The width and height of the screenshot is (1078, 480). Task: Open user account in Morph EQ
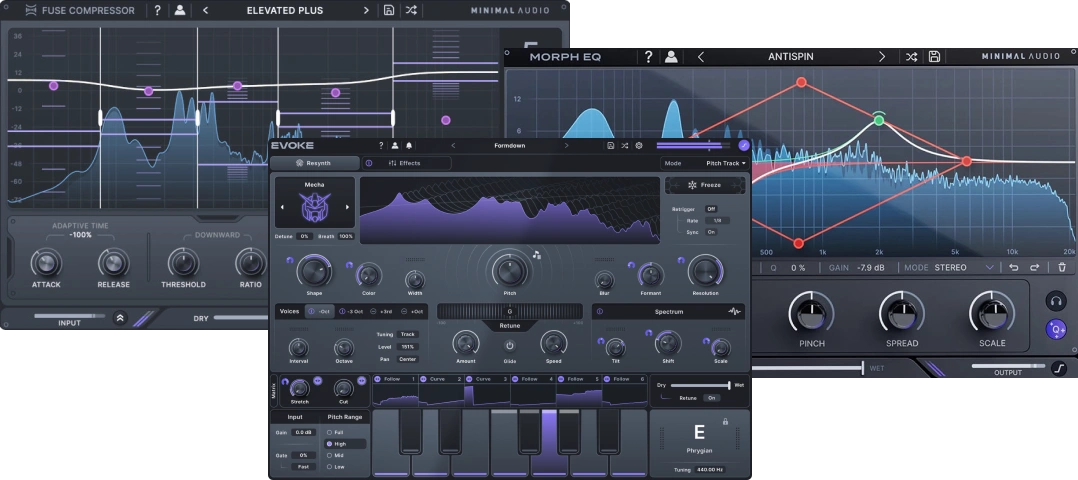tap(671, 57)
